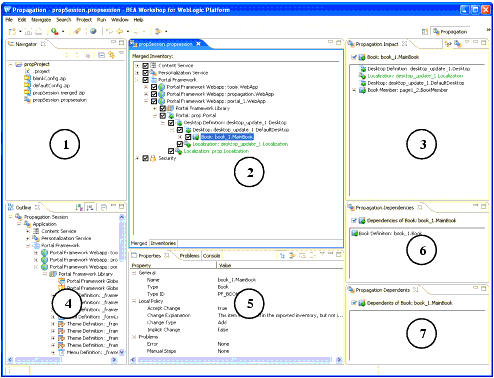Toggle checkbox for Portal Framework Library in editor
This screenshot has width=494, height=378.
pos(163,108)
